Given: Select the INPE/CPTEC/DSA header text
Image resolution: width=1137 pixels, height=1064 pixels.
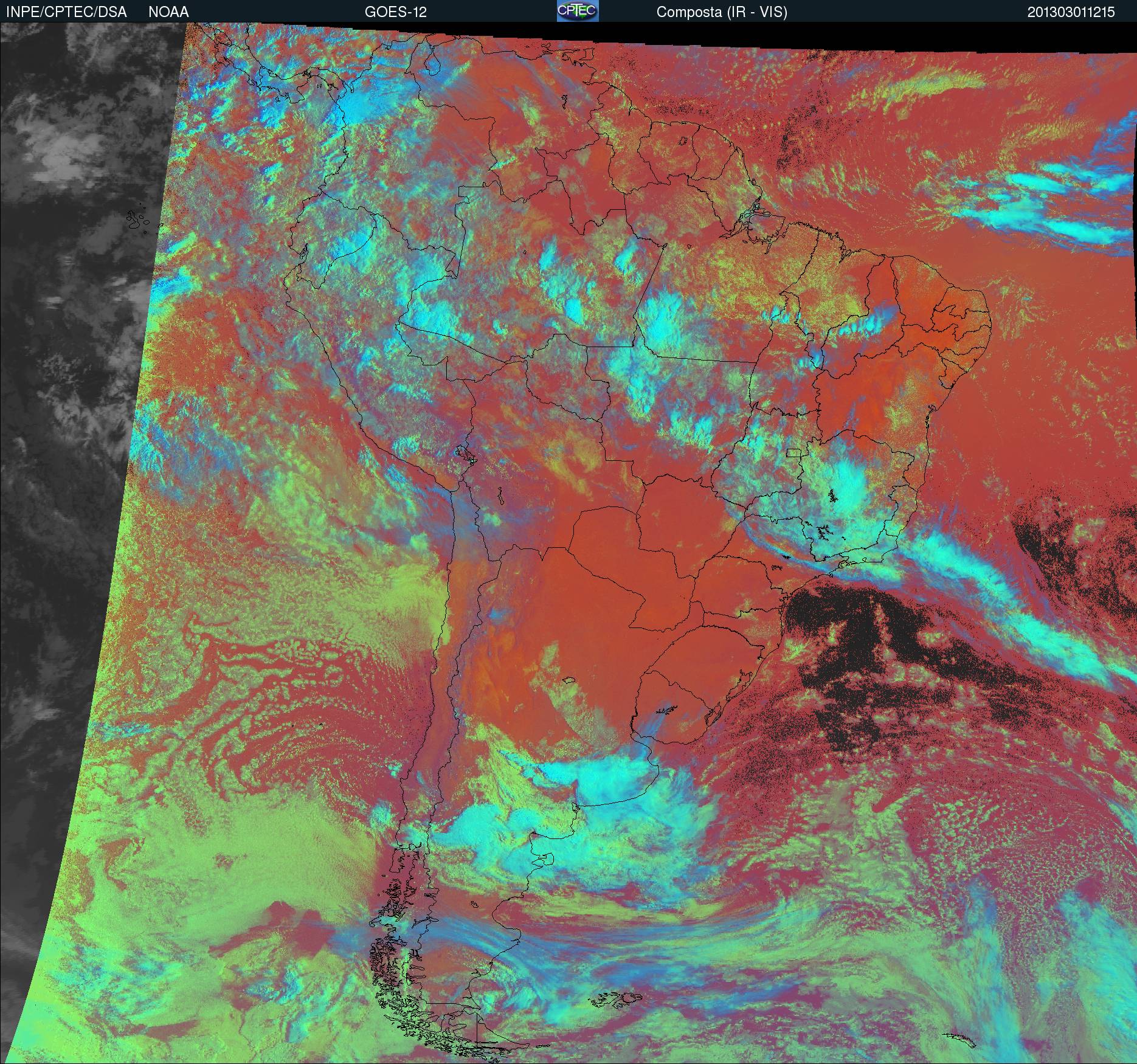Looking at the screenshot, I should [x=66, y=12].
